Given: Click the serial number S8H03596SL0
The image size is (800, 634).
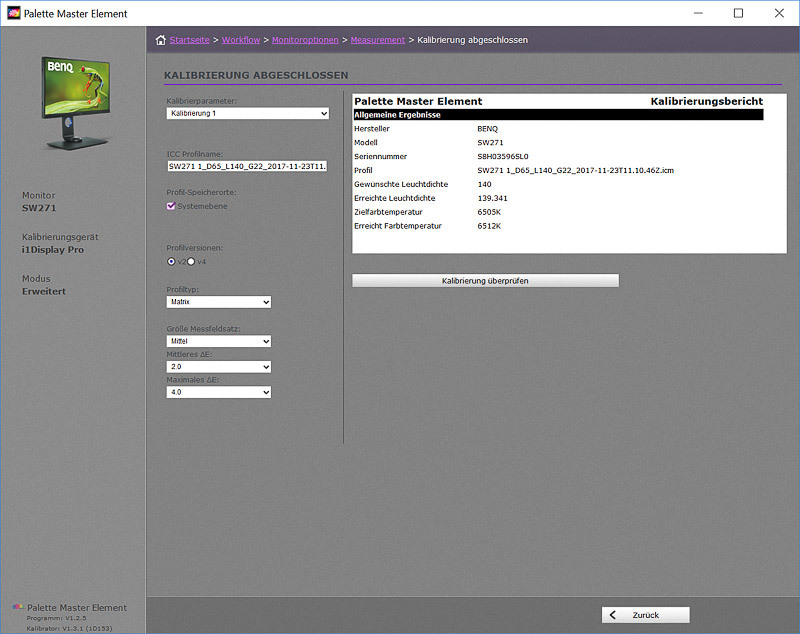Looking at the screenshot, I should (x=503, y=157).
